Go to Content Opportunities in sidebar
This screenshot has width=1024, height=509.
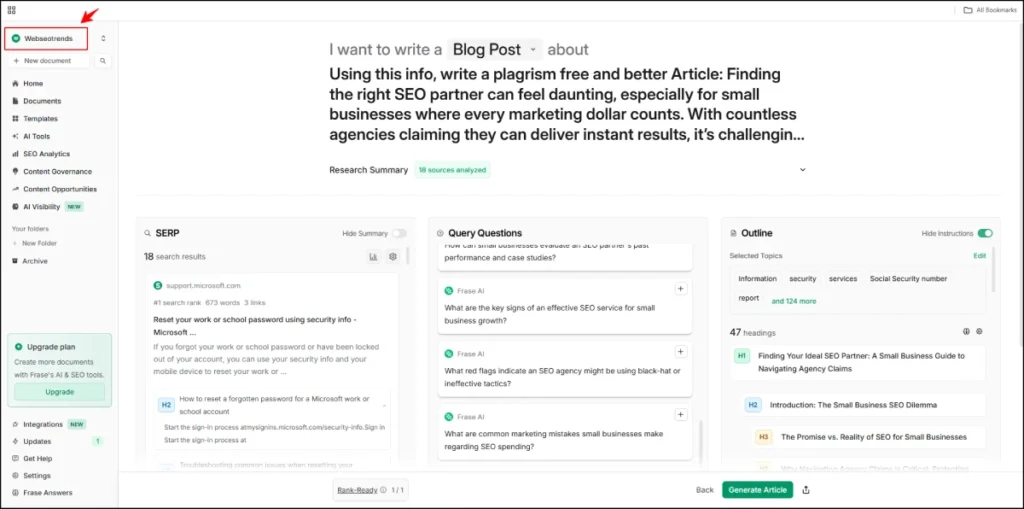[x=59, y=189]
